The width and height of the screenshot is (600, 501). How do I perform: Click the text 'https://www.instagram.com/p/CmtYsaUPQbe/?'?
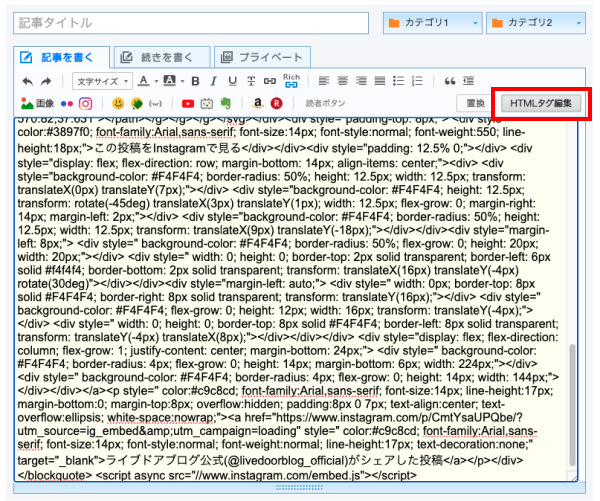click(x=399, y=417)
